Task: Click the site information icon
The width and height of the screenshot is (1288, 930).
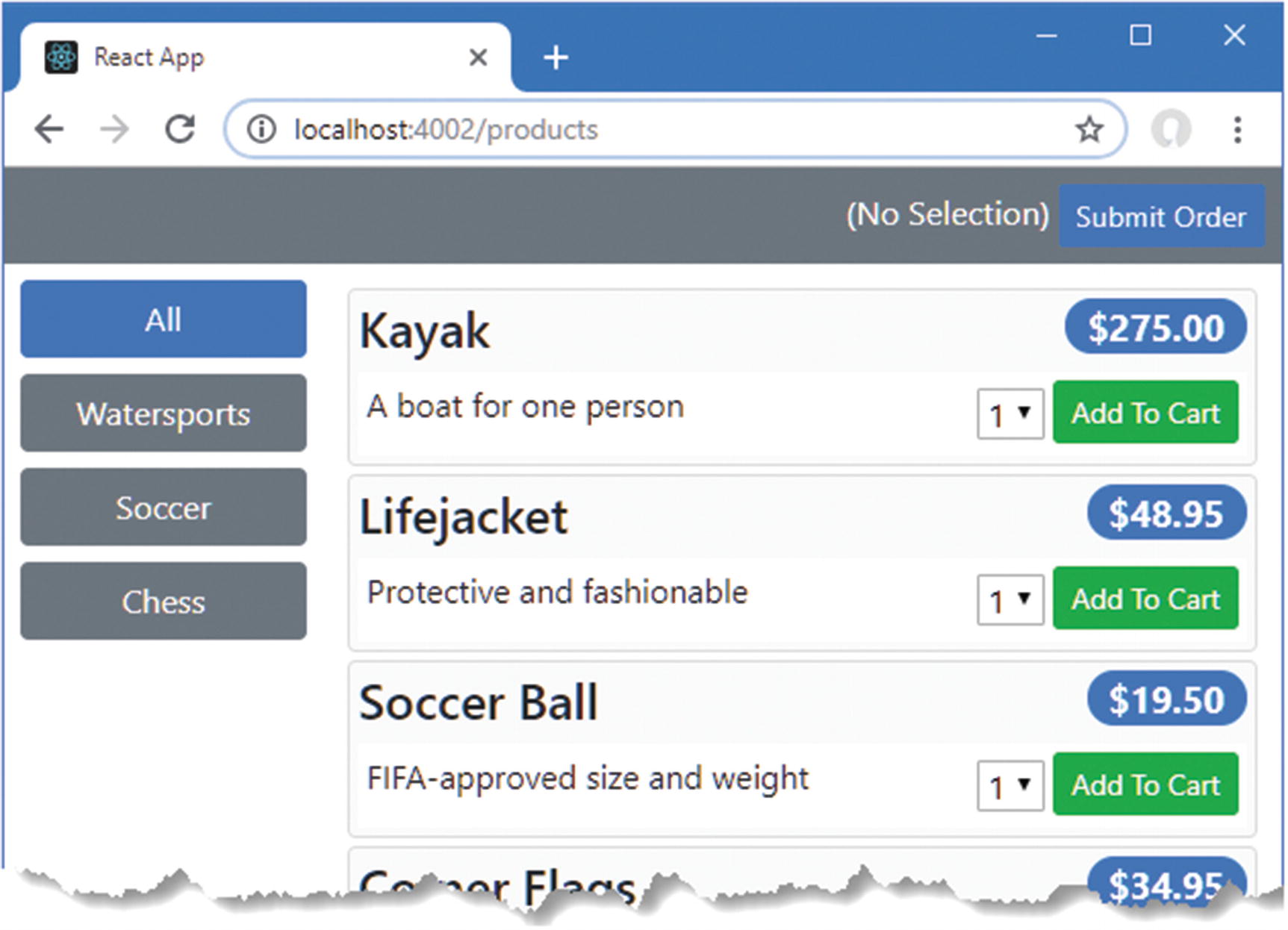Action: pos(261,130)
